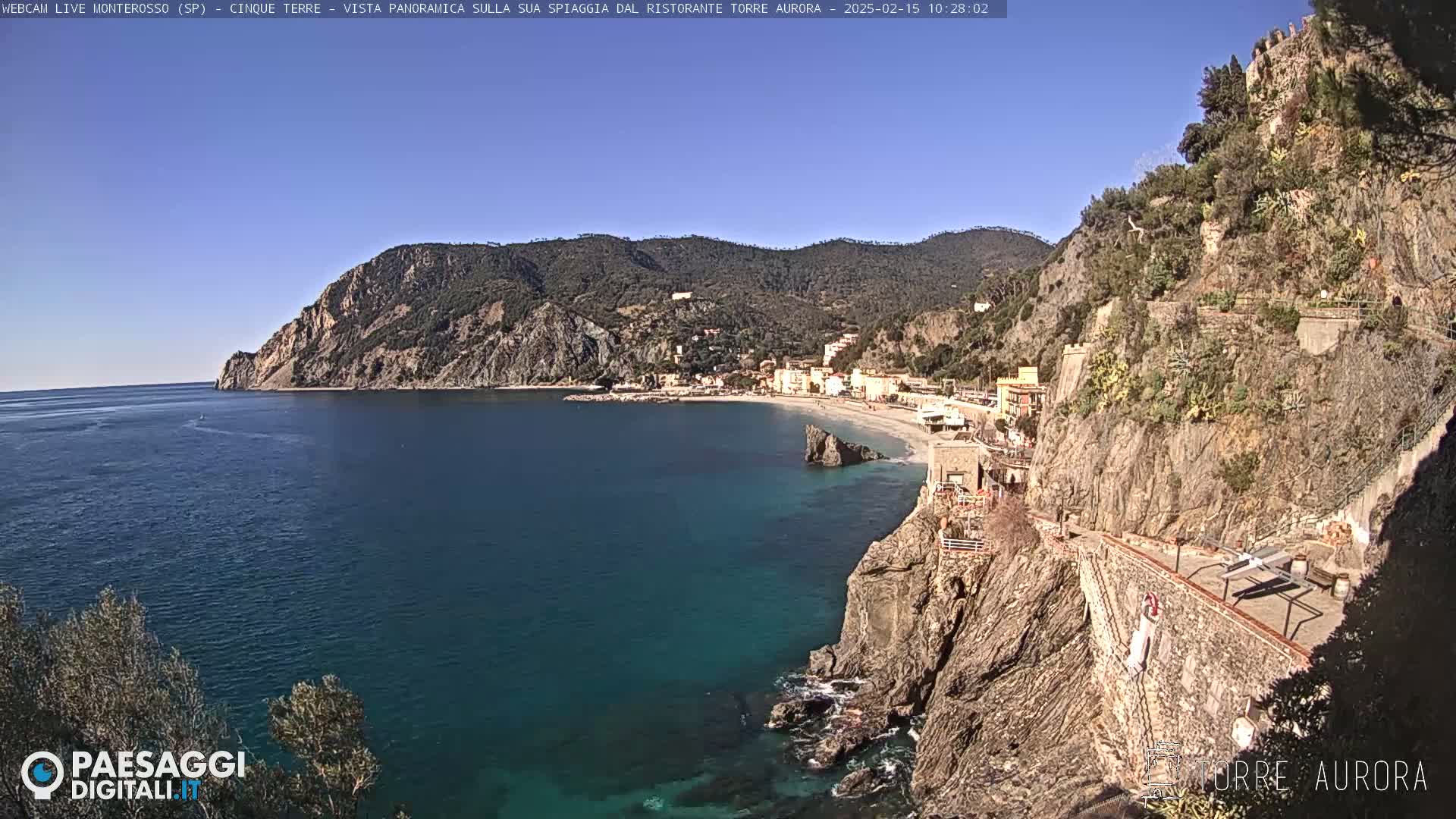Viewport: 1456px width, 819px height.
Task: Click the 2025-02-15 10:28:02 timestamp
Action: click(916, 8)
